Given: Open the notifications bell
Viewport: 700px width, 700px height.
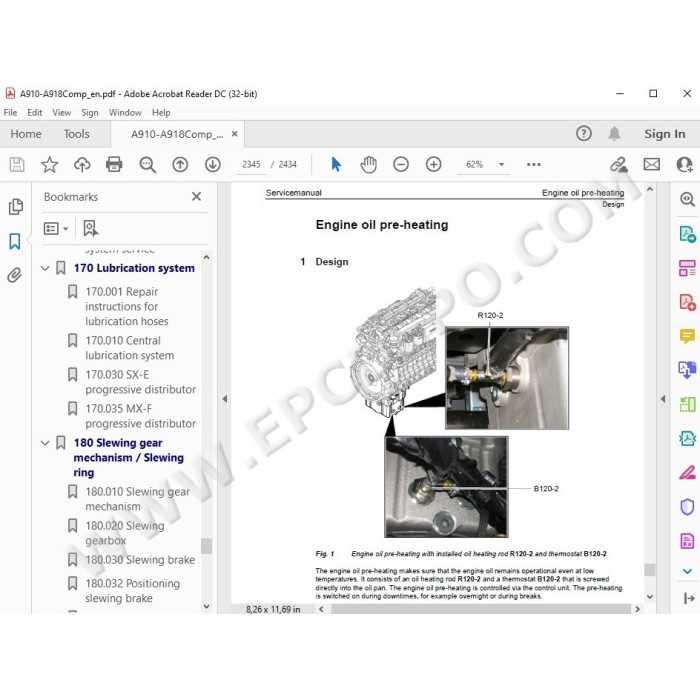Looking at the screenshot, I should click(614, 133).
